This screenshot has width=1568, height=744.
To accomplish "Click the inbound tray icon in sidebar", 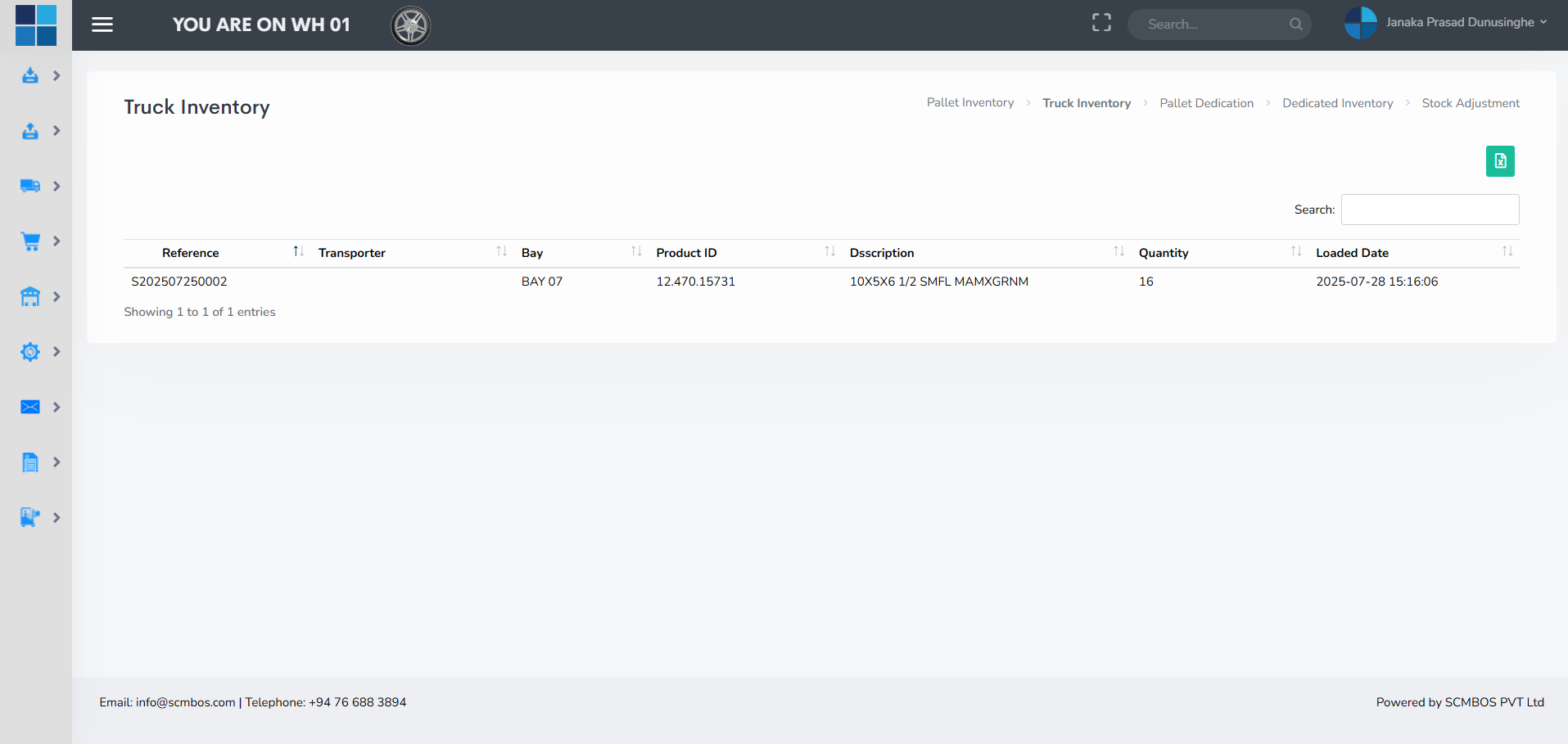I will pyautogui.click(x=30, y=76).
